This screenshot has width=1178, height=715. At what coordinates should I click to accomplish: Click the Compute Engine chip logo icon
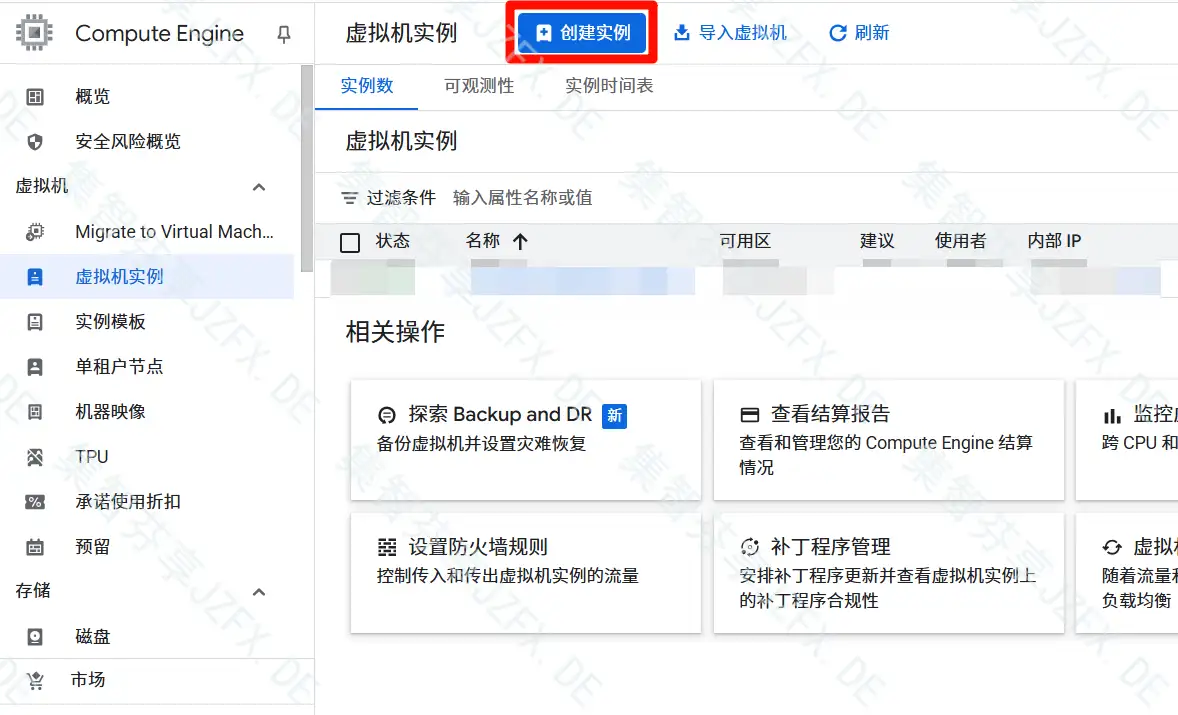[x=35, y=33]
